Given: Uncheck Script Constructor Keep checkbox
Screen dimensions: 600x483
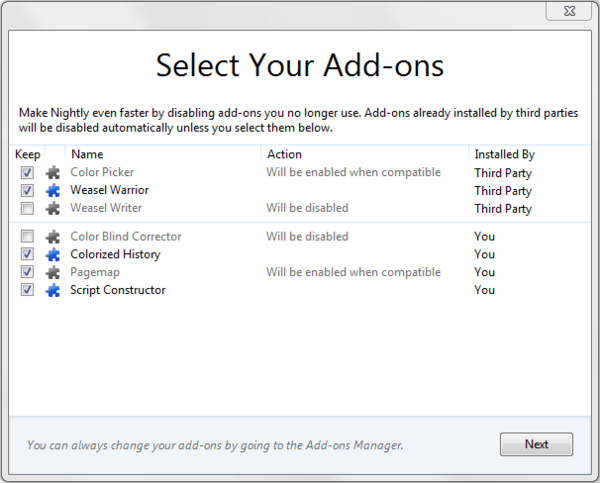Looking at the screenshot, I should pyautogui.click(x=27, y=290).
